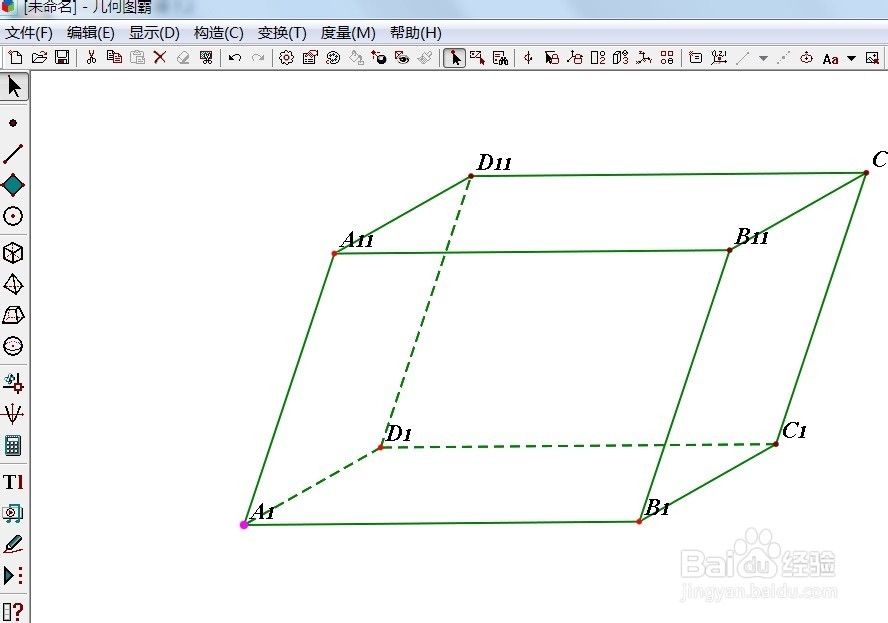Click the red X delete icon
888x623 pixels.
point(160,57)
